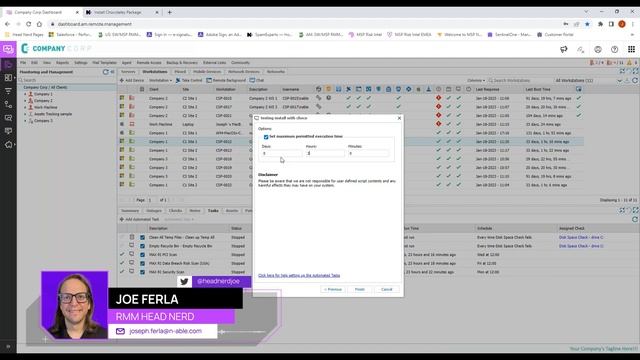Open the product apps grid icon
The width and height of the screenshot is (640, 360).
tap(631, 49)
